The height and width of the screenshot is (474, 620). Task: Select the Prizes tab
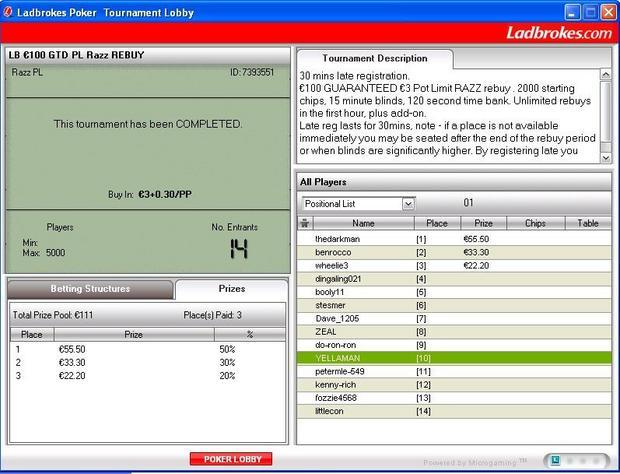click(232, 289)
